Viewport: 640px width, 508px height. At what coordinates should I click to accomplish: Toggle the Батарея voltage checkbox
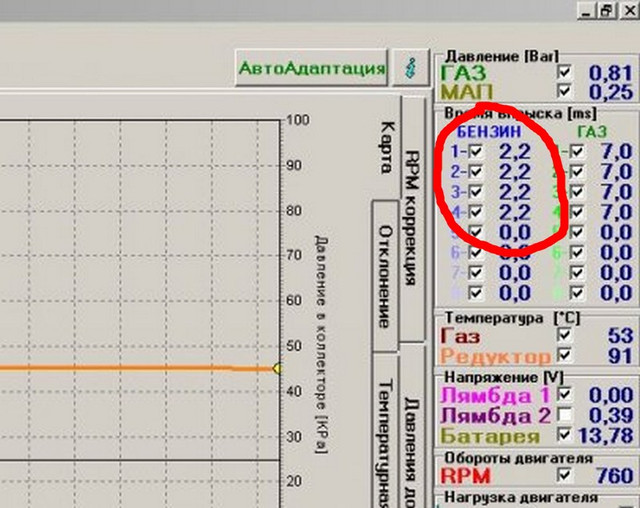click(x=567, y=435)
